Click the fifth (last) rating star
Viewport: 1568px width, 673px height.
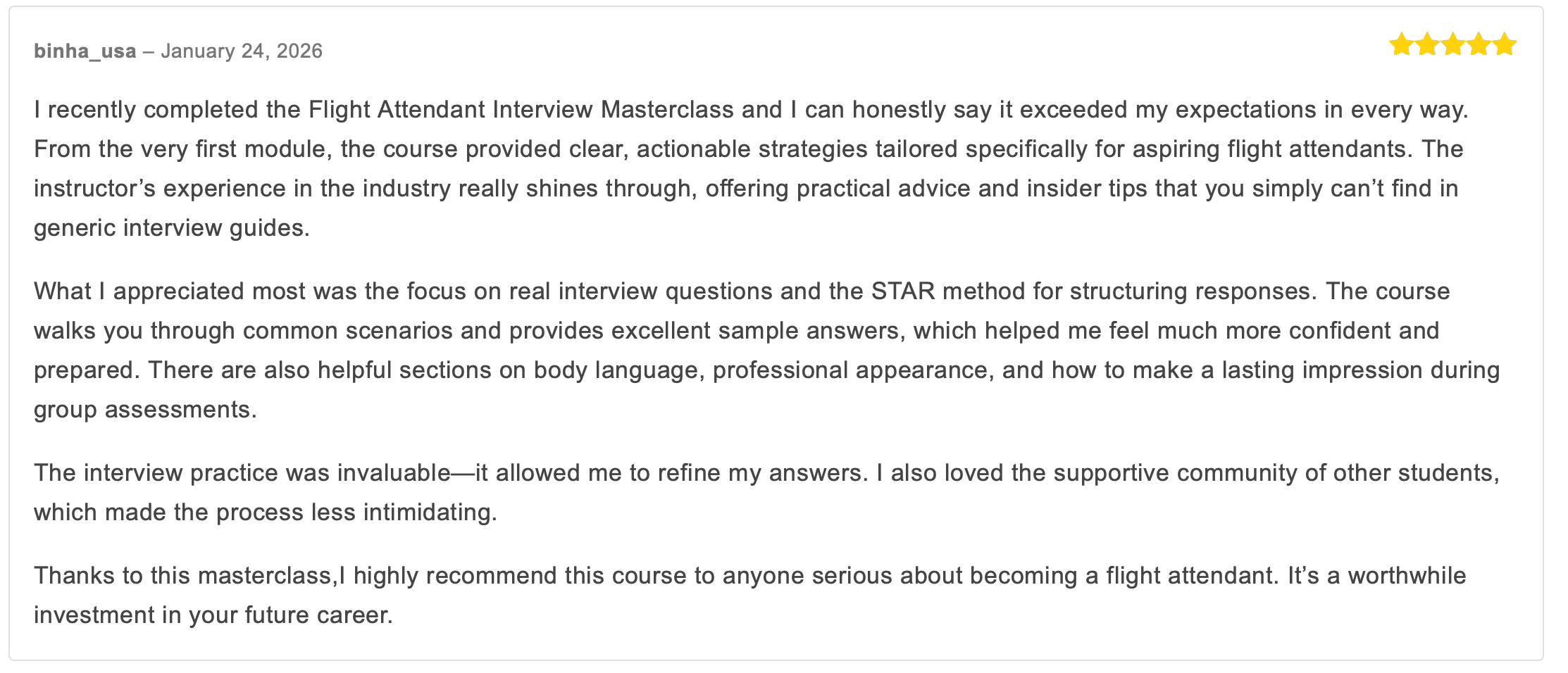[x=1505, y=45]
